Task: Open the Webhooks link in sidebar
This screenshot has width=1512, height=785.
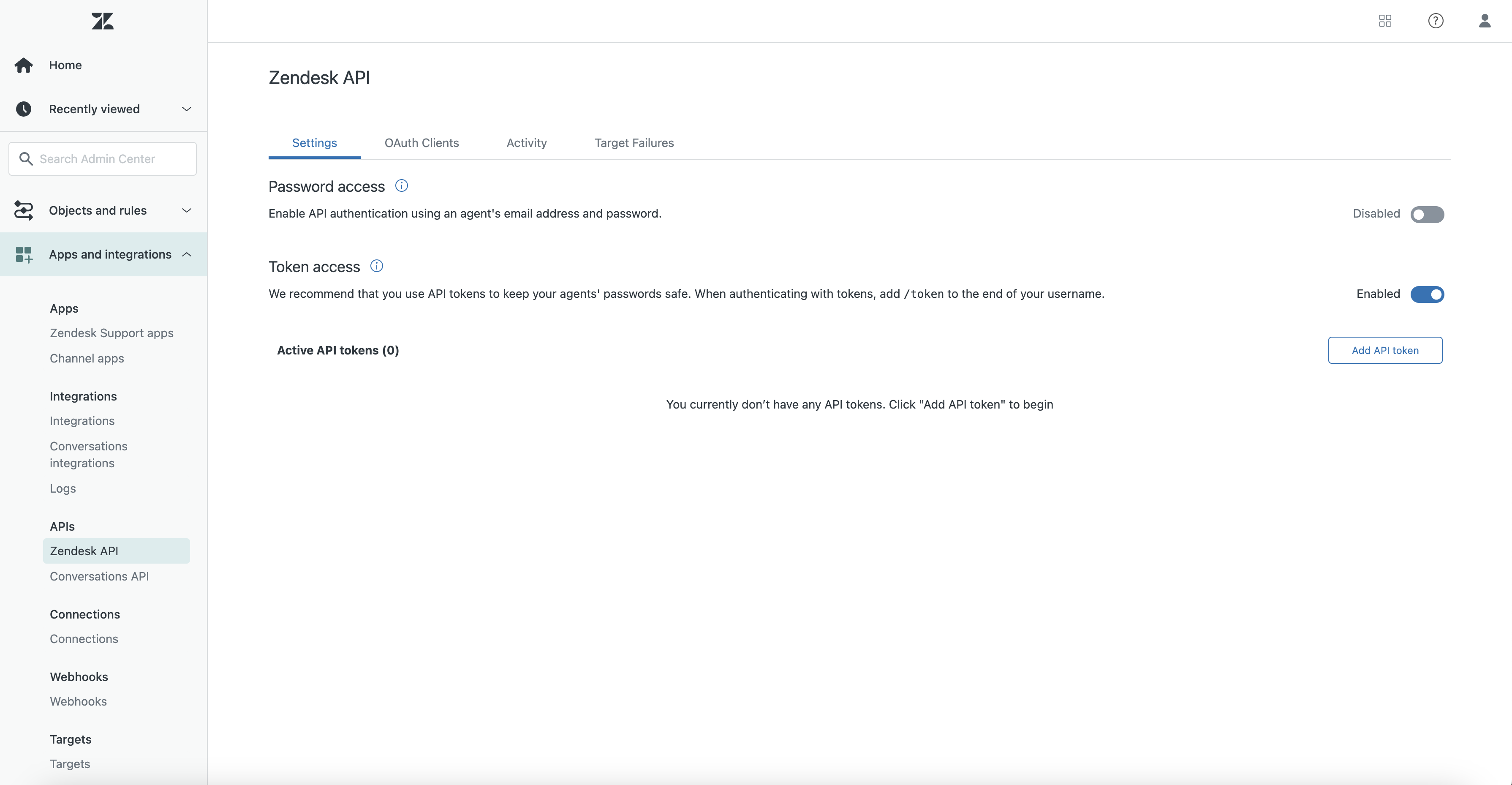Action: [78, 701]
